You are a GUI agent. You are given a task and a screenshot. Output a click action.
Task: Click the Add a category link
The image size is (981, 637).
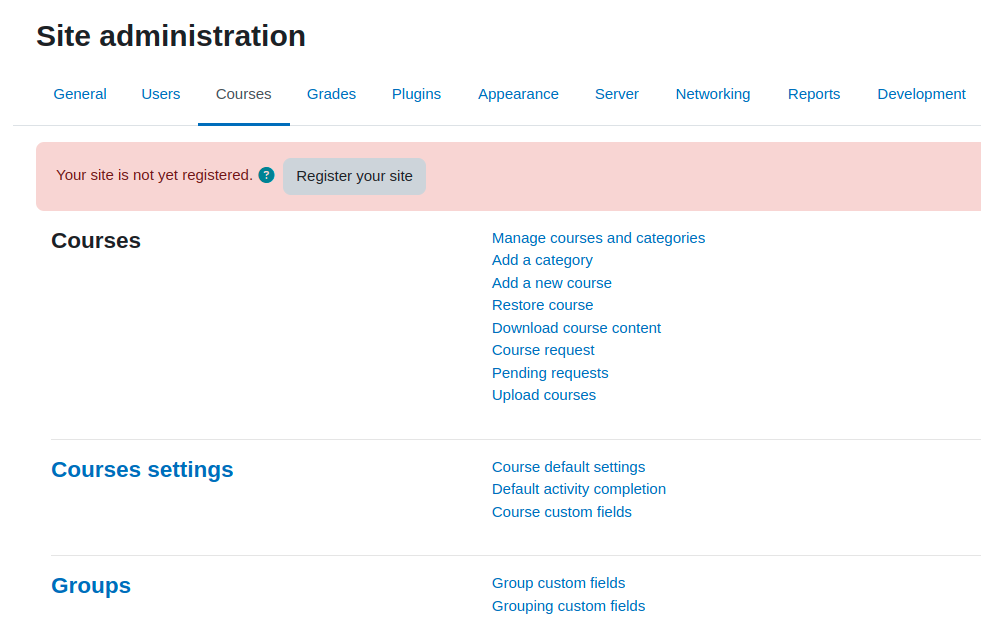tap(542, 260)
